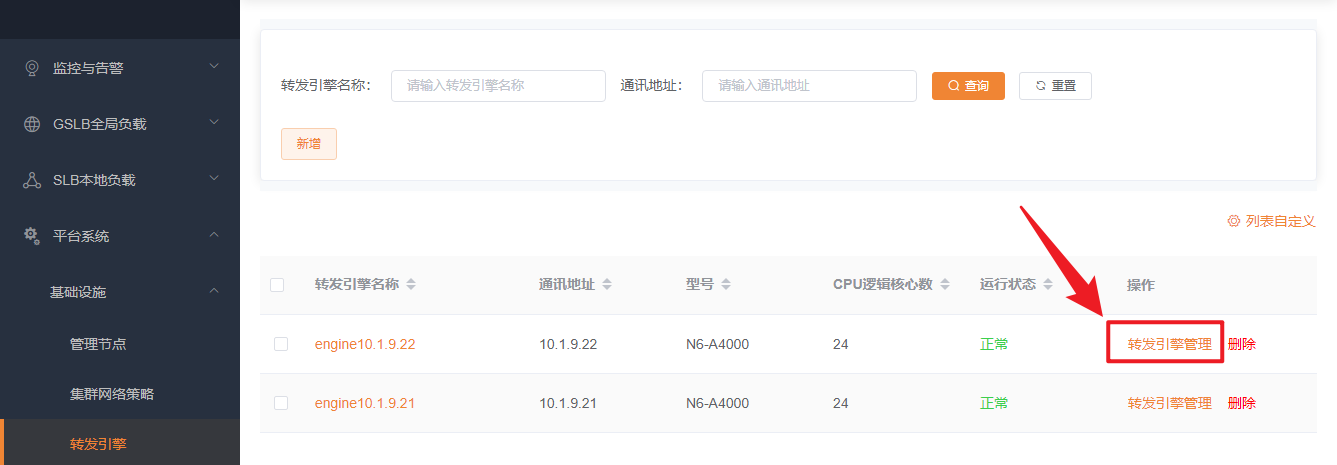The height and width of the screenshot is (465, 1337).
Task: Click the GSLB全局负载 globe icon
Action: [32, 124]
